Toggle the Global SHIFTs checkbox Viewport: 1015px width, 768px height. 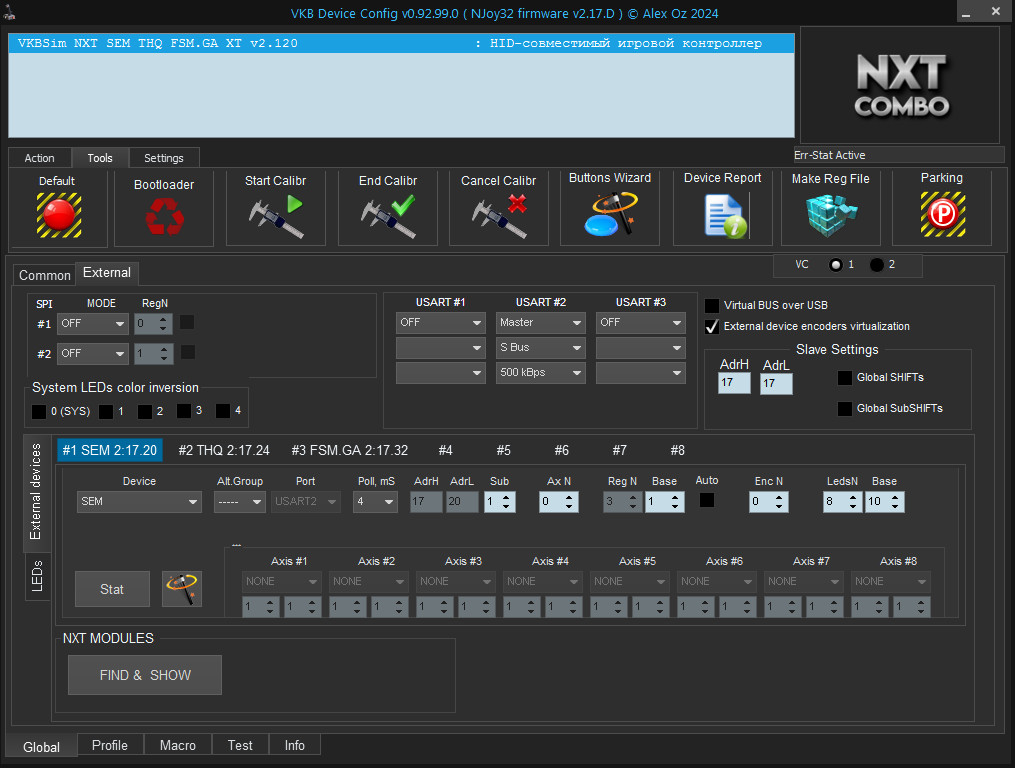[x=845, y=378]
